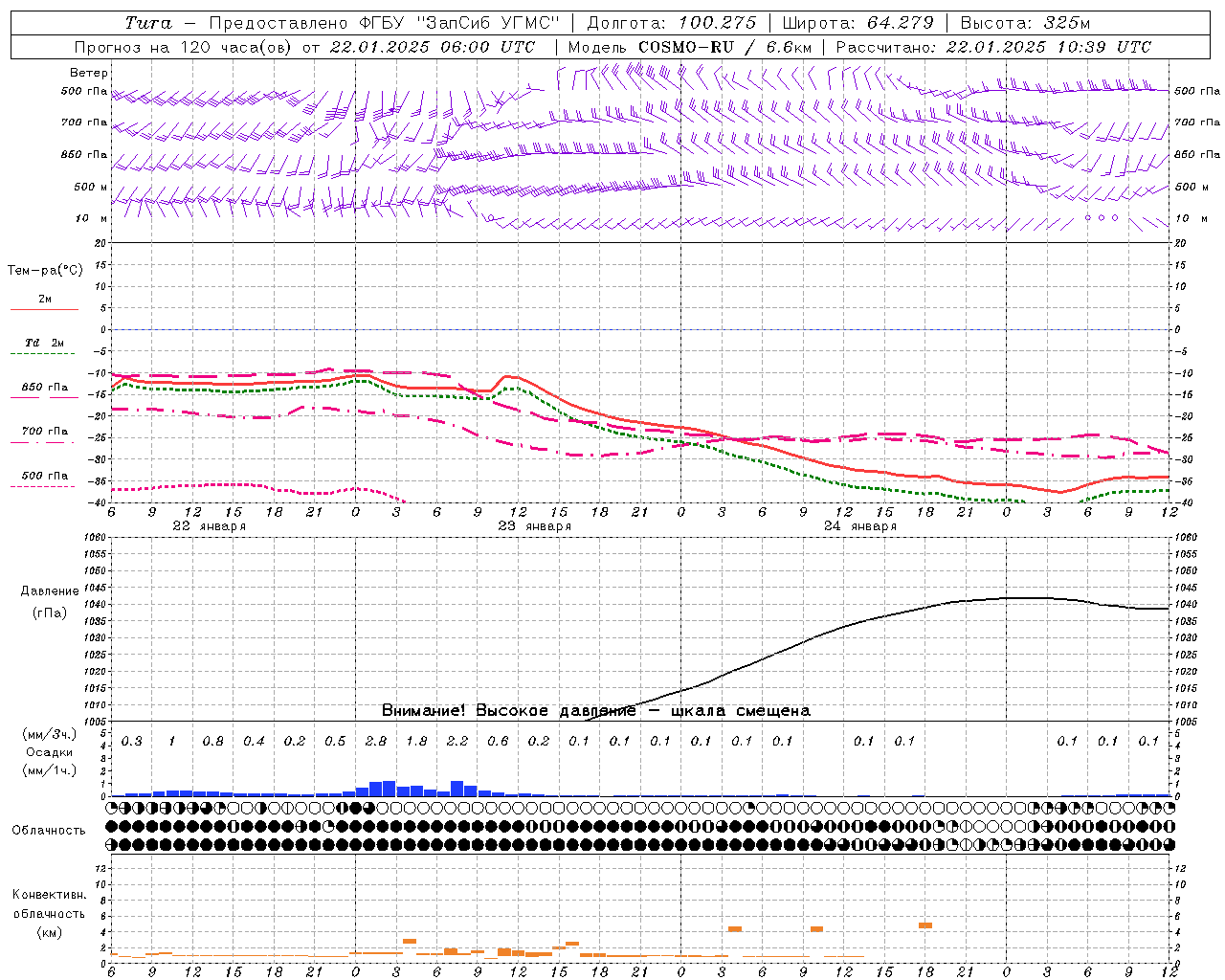Click the "Модель COSMO-RU / 6.6км" label
The height and width of the screenshot is (980, 1225).
click(689, 47)
